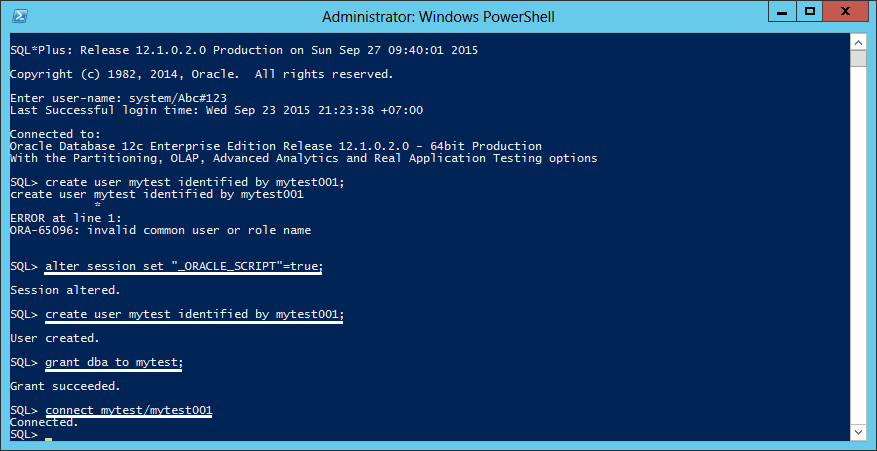This screenshot has width=877, height=451.
Task: Click the empty vertical scrollbar track
Action: point(857,246)
